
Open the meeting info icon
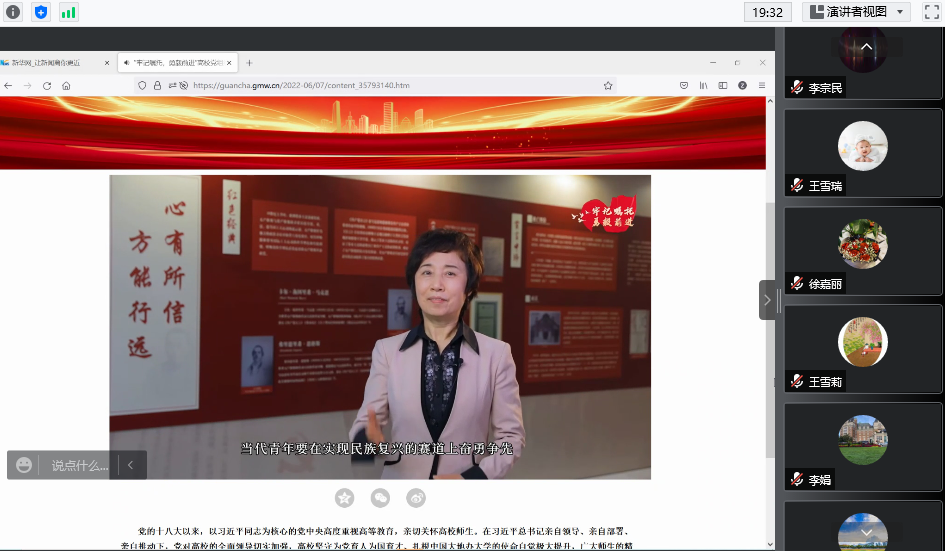pos(13,12)
